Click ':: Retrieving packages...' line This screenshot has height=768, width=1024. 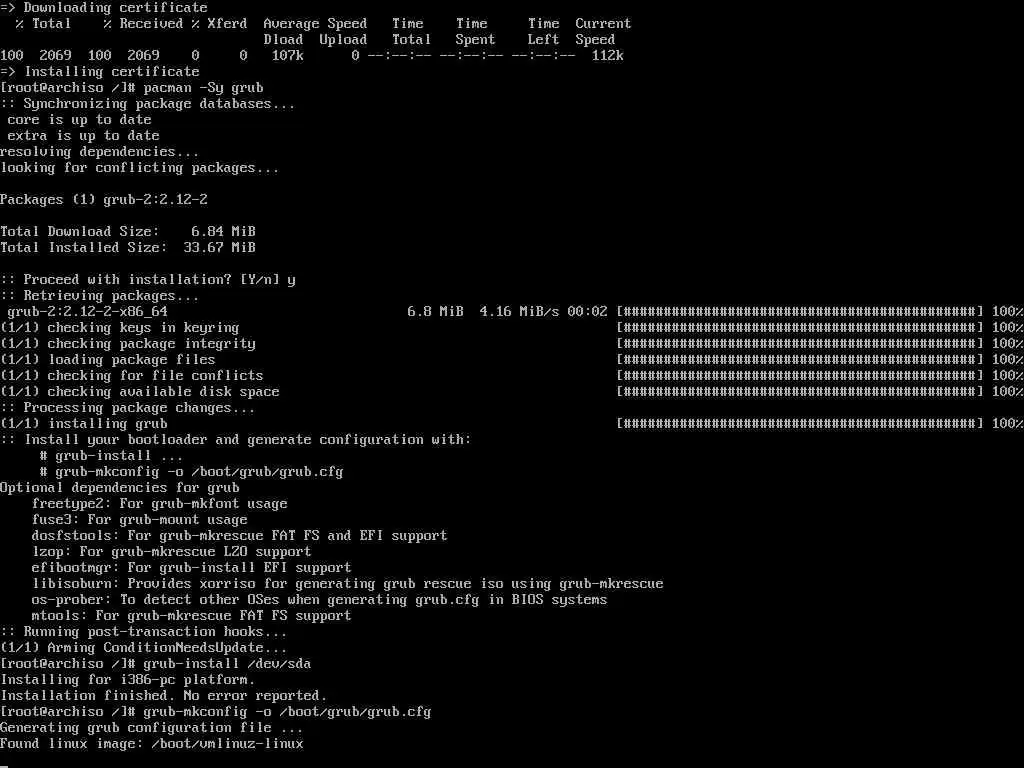100,296
